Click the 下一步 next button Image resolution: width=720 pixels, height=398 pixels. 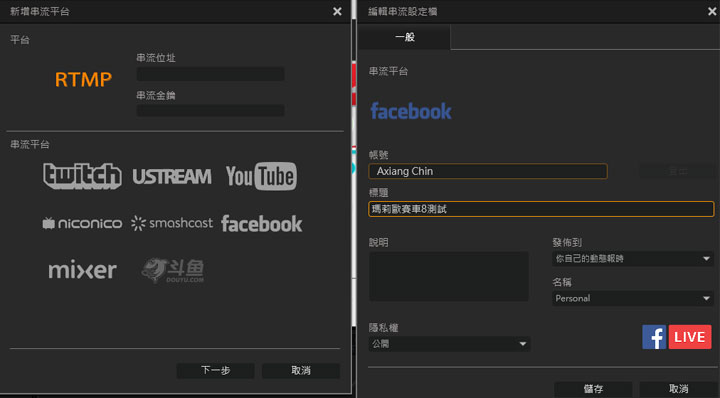click(x=215, y=370)
